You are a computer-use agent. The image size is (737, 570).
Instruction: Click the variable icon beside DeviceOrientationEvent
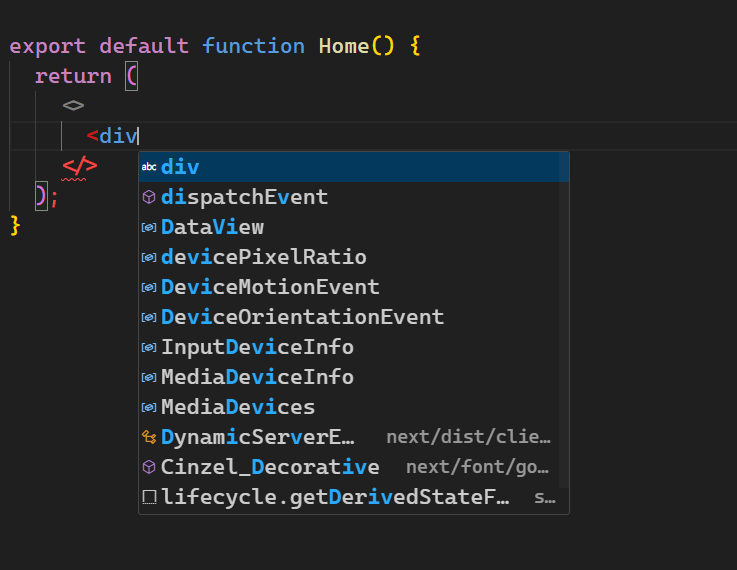click(149, 318)
